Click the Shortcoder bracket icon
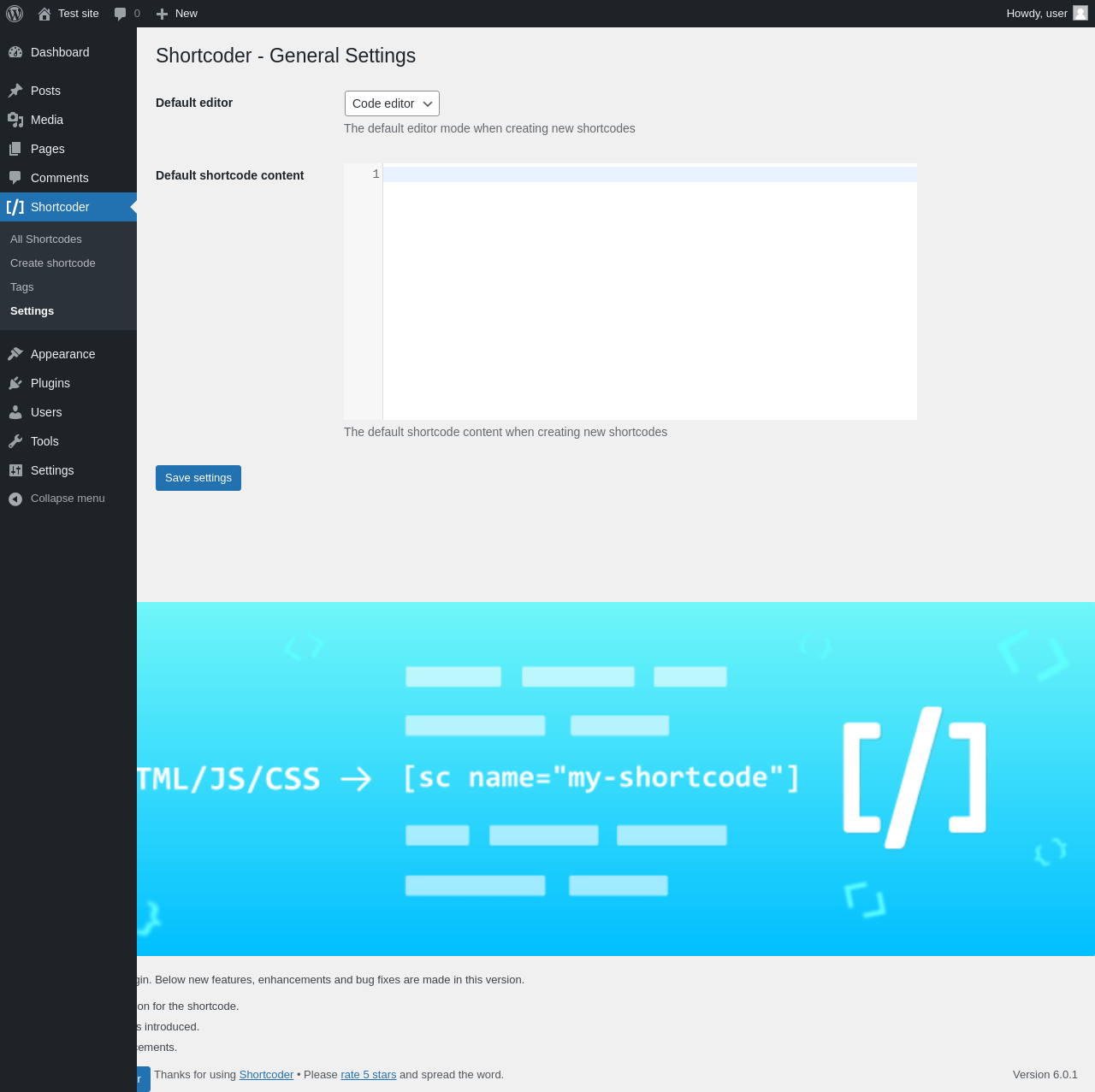Screen dimensions: 1095x1092 pos(15,207)
